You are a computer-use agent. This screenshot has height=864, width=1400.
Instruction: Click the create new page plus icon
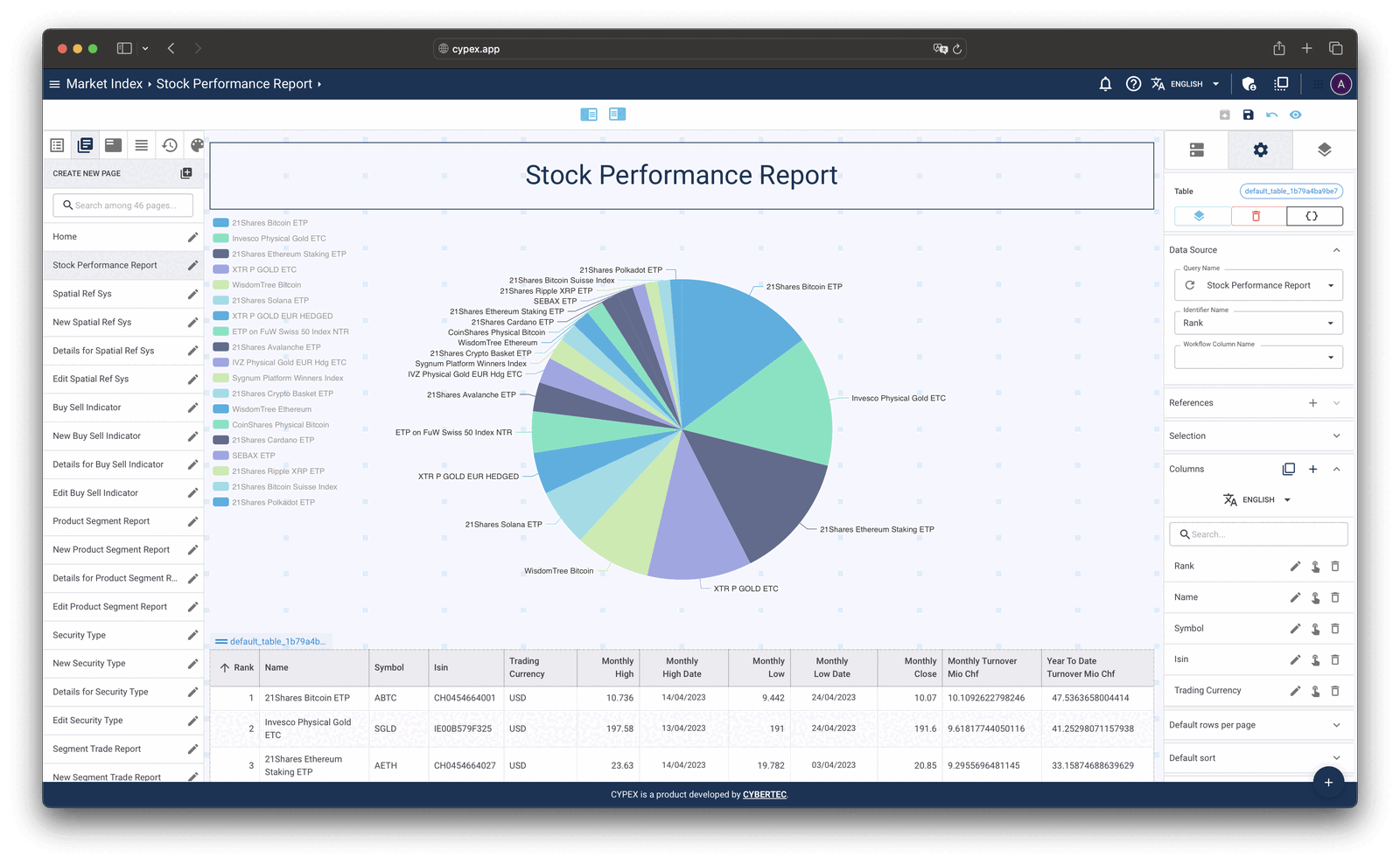pyautogui.click(x=186, y=173)
